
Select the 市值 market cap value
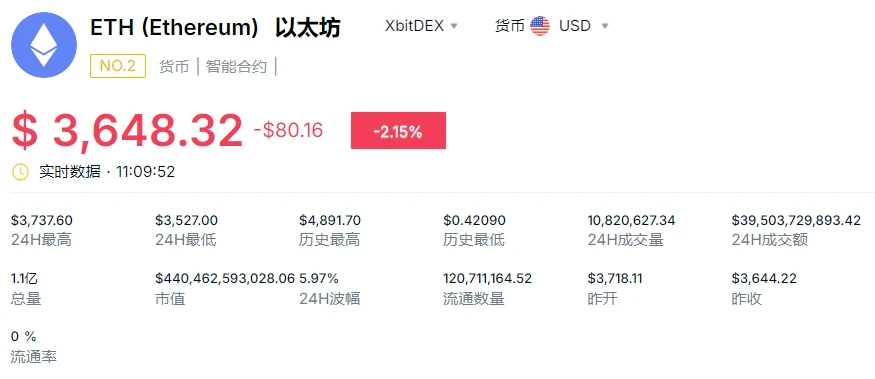225,278
